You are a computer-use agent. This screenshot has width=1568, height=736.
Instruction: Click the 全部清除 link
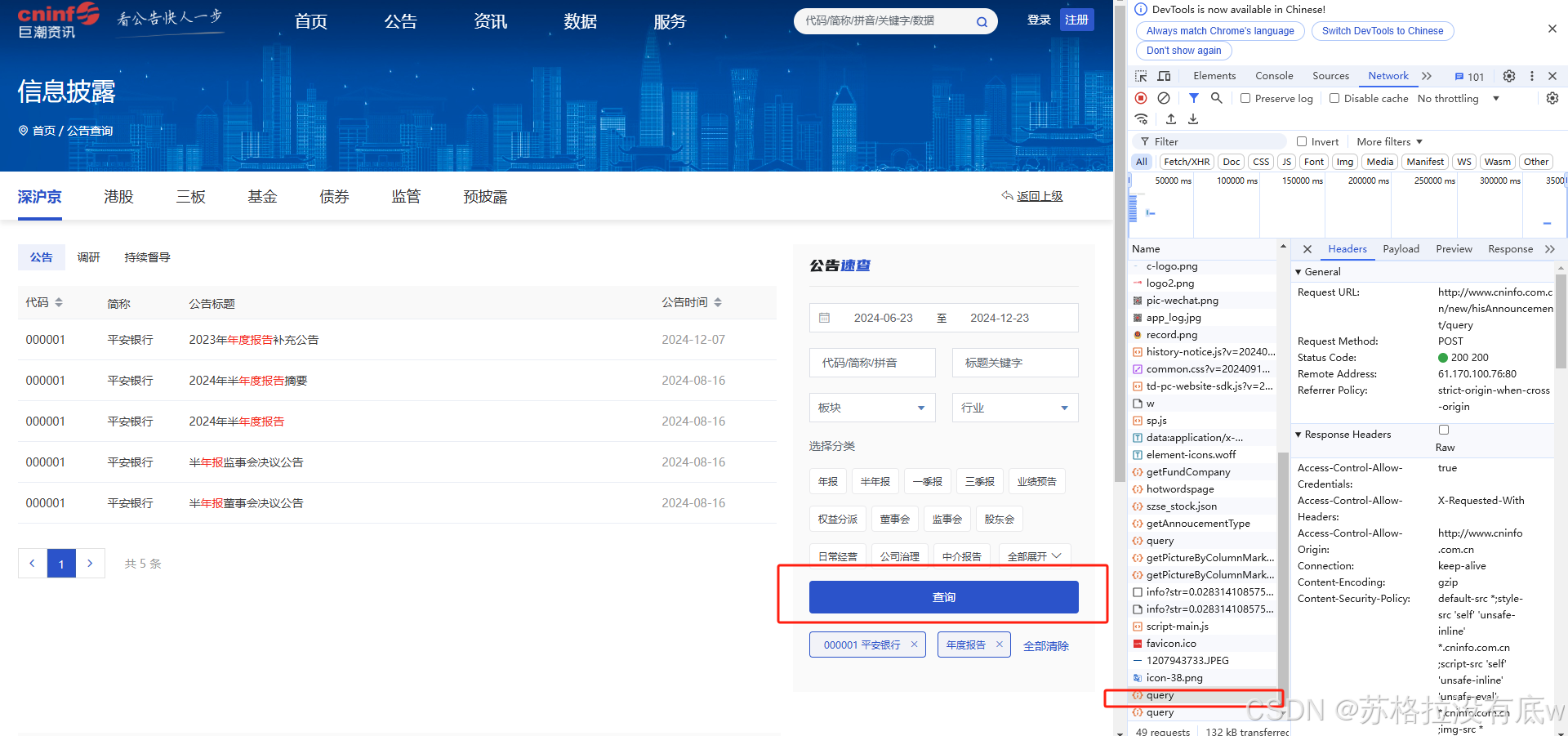pos(1045,646)
